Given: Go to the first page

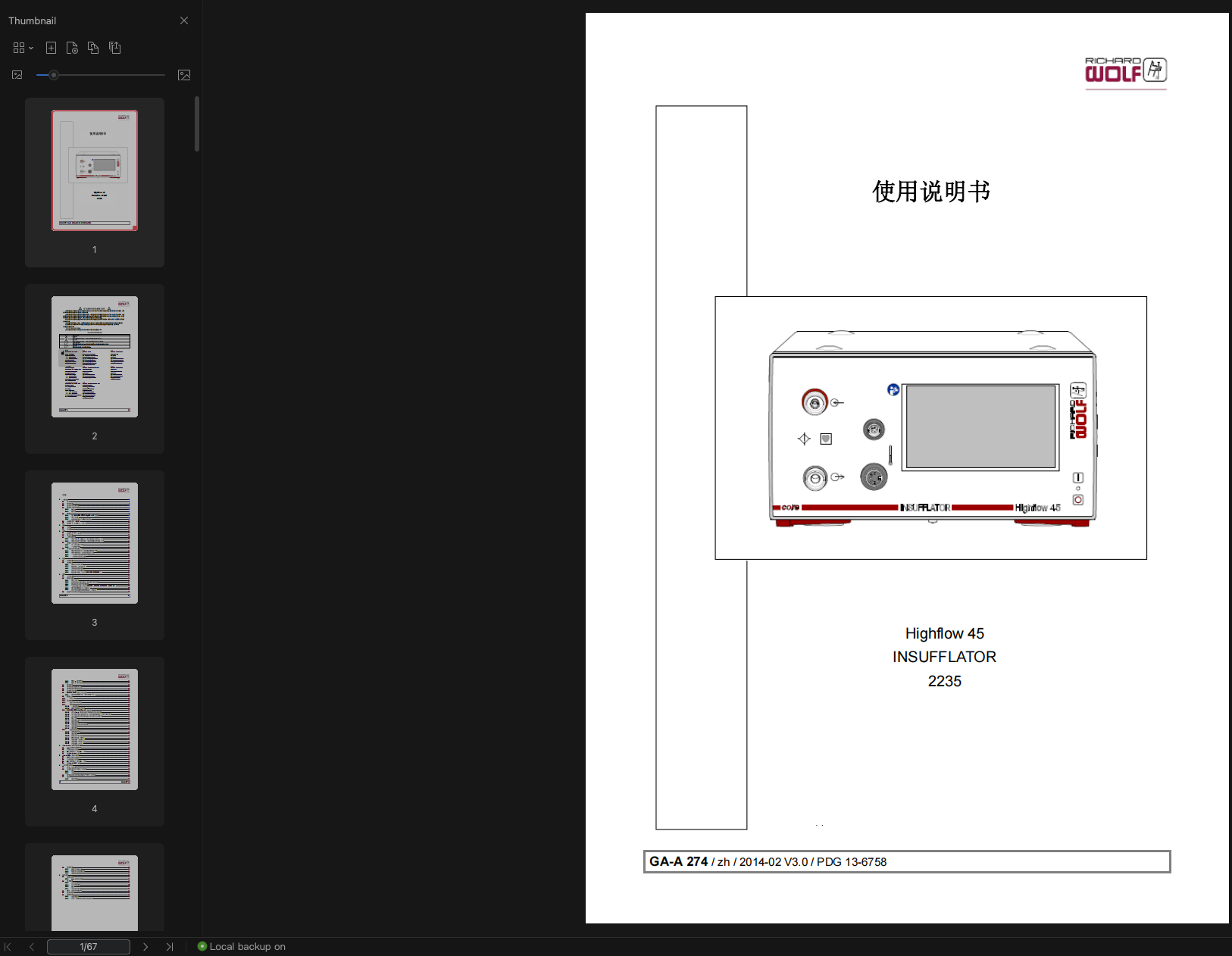Looking at the screenshot, I should pos(8,947).
